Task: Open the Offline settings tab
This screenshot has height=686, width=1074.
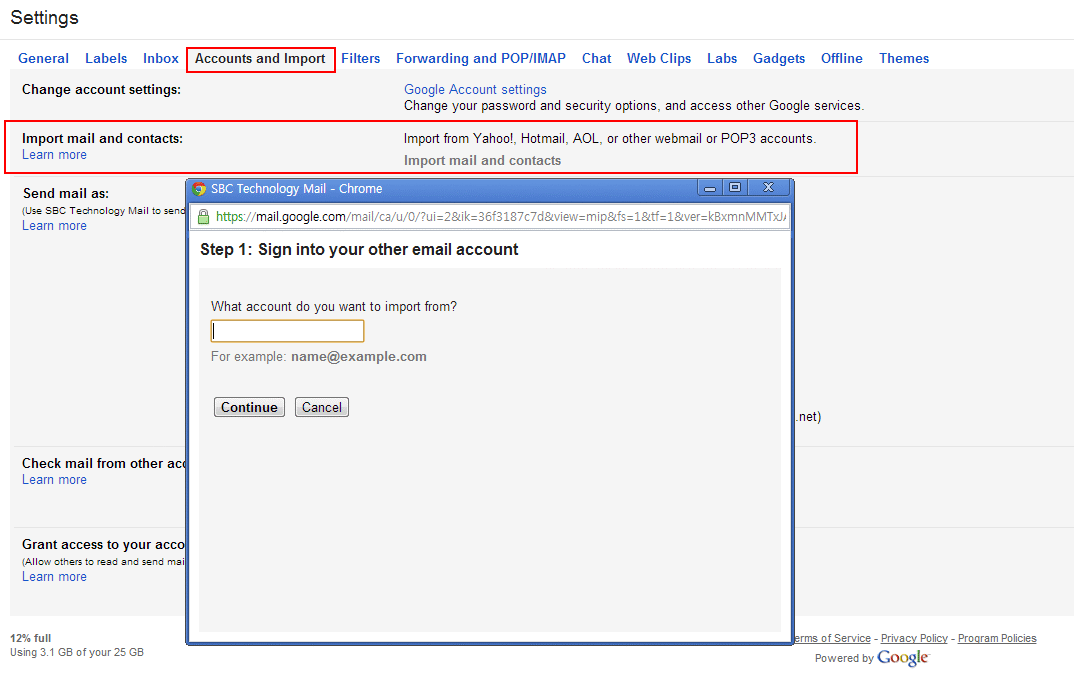Action: (x=842, y=59)
